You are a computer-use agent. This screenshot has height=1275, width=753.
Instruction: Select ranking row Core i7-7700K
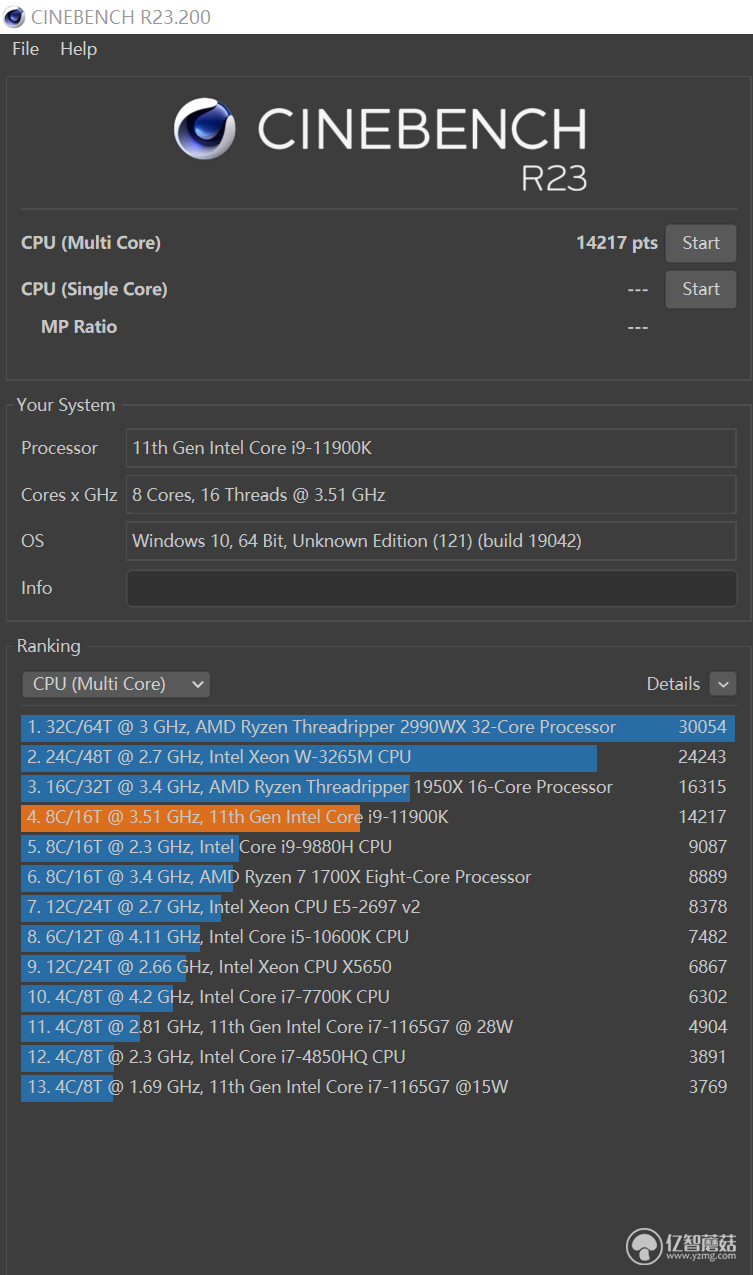pyautogui.click(x=378, y=997)
